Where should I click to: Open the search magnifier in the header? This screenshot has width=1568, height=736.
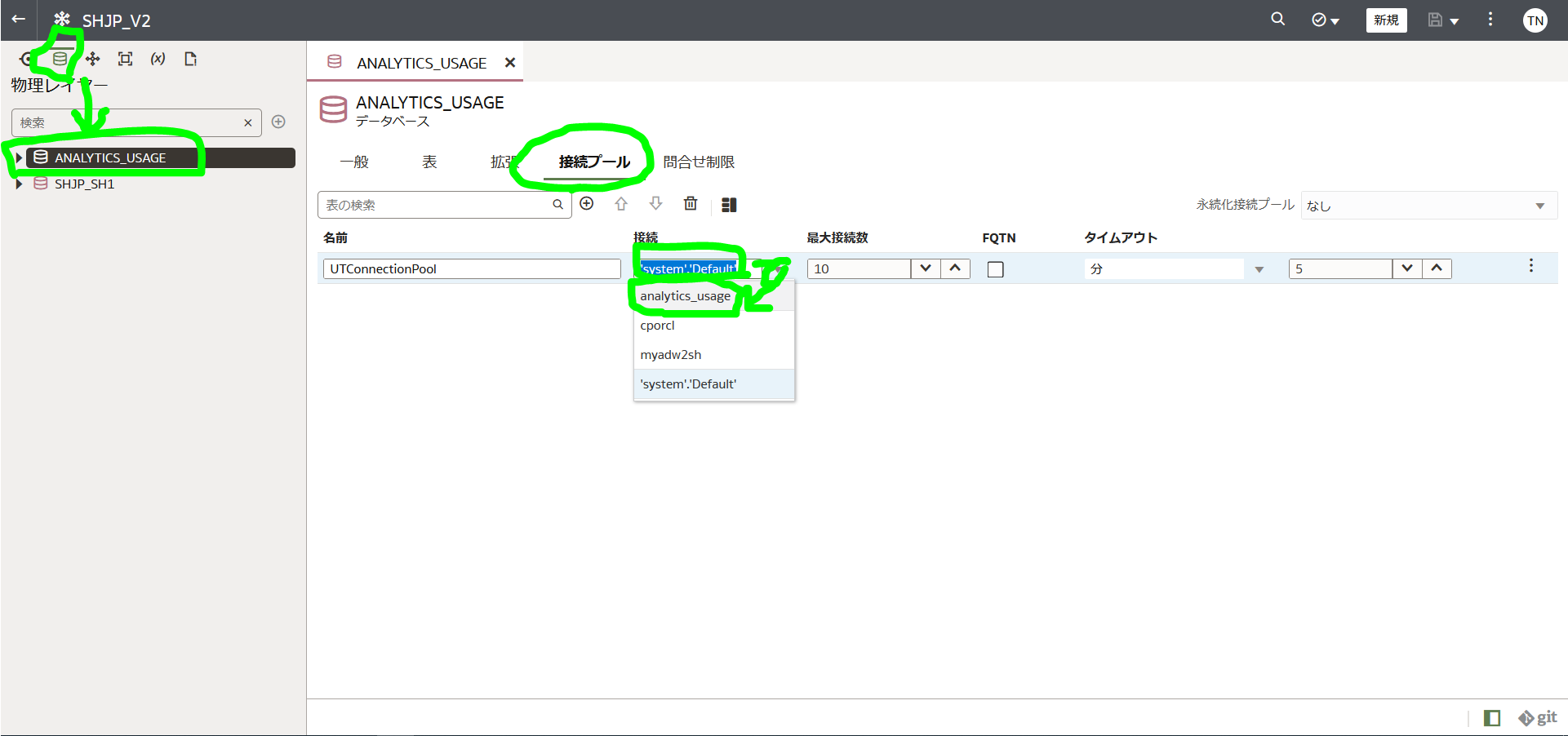click(1278, 20)
